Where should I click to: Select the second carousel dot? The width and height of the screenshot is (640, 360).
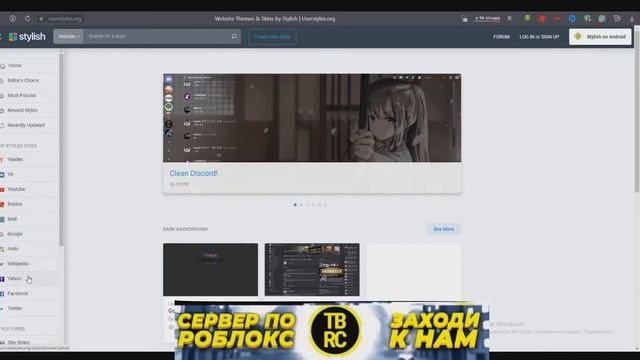(301, 204)
